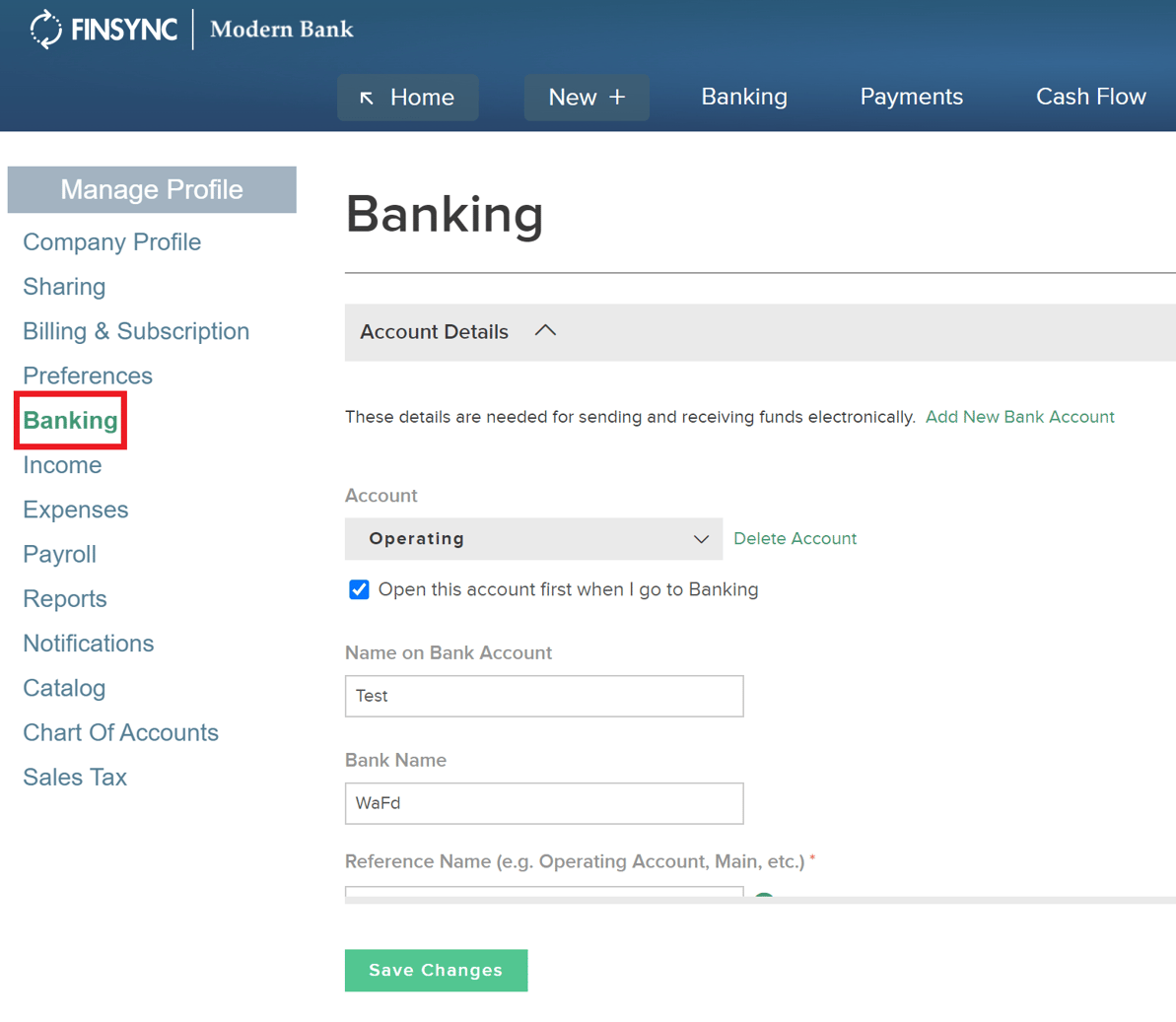
Task: Navigate to the Payments menu
Action: point(911,97)
